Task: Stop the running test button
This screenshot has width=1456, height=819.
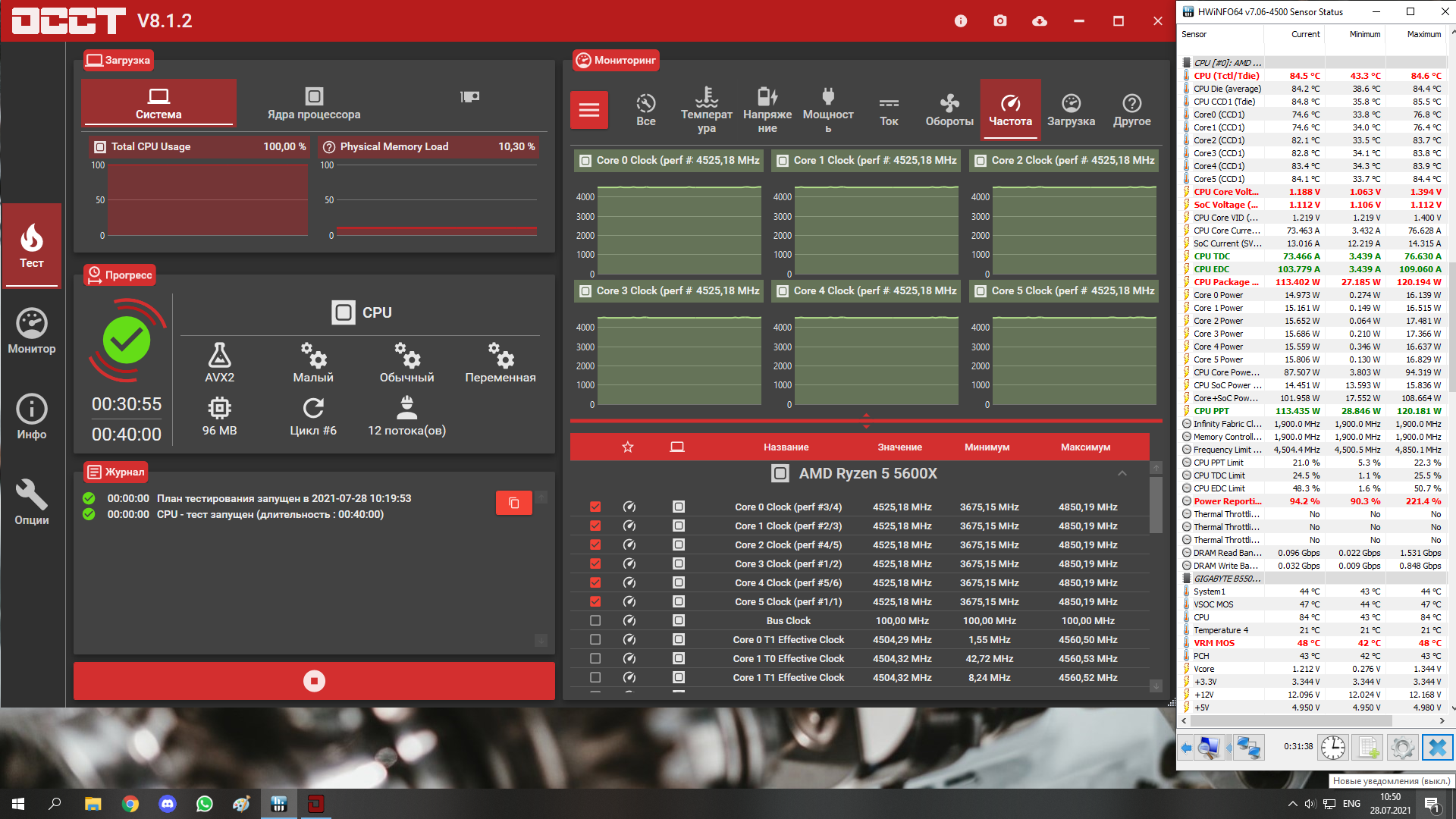Action: 314,681
